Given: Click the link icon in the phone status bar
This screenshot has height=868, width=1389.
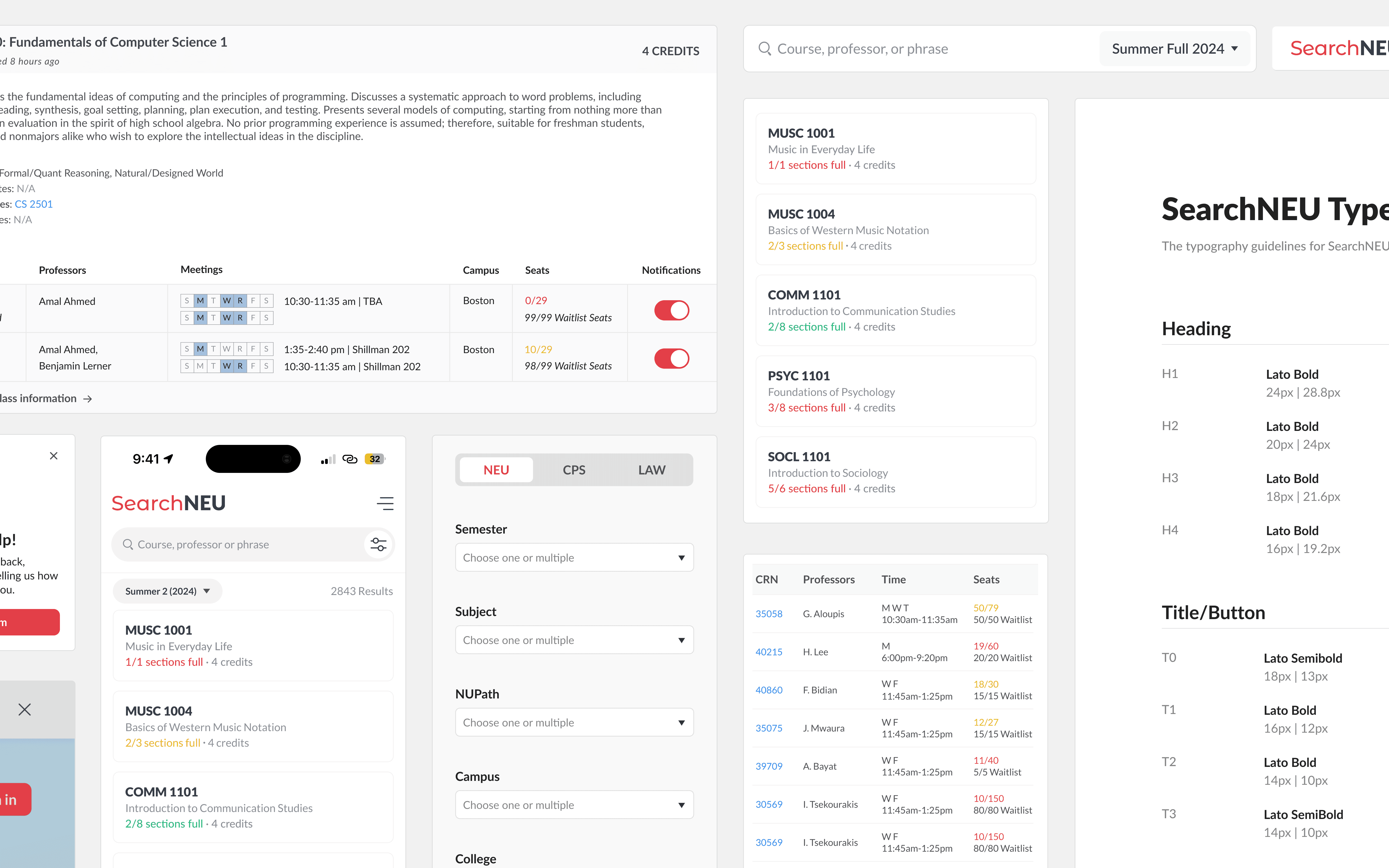Looking at the screenshot, I should 350,459.
